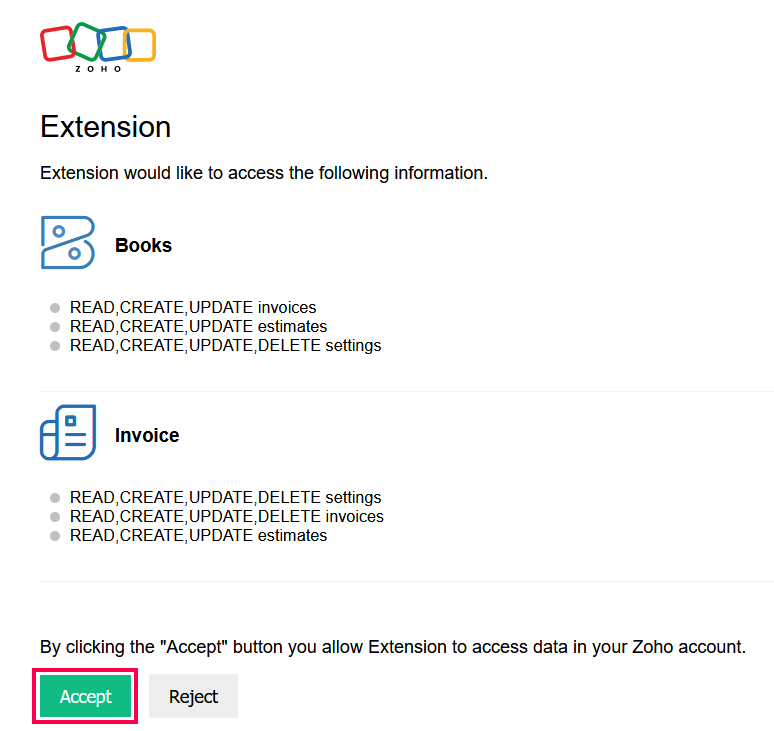Click Invoice READ,CREATE,UPDATE,DELETE invoices permission line
The width and height of the screenshot is (774, 731).
(226, 516)
